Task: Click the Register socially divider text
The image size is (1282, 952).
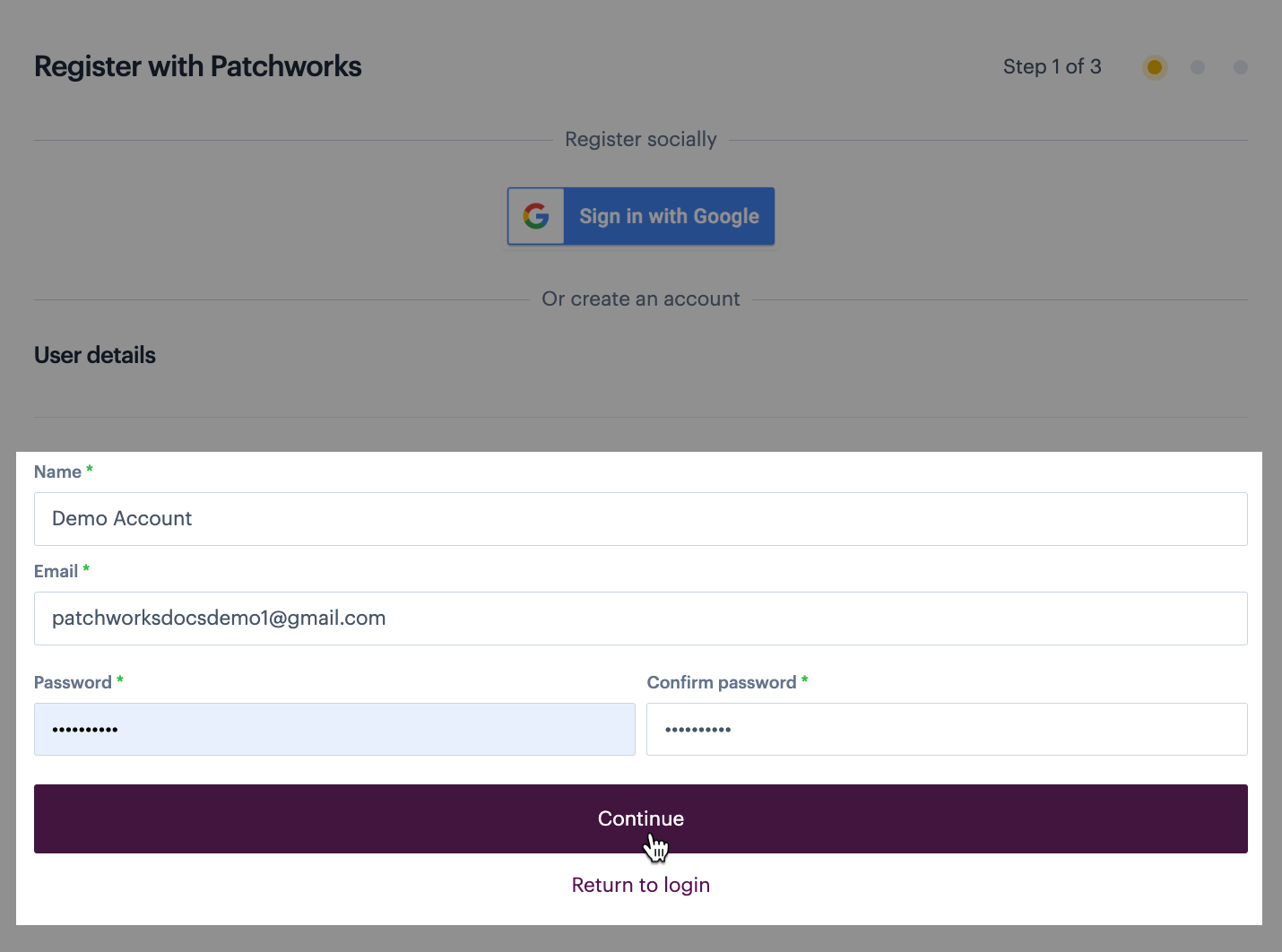Action: point(641,140)
